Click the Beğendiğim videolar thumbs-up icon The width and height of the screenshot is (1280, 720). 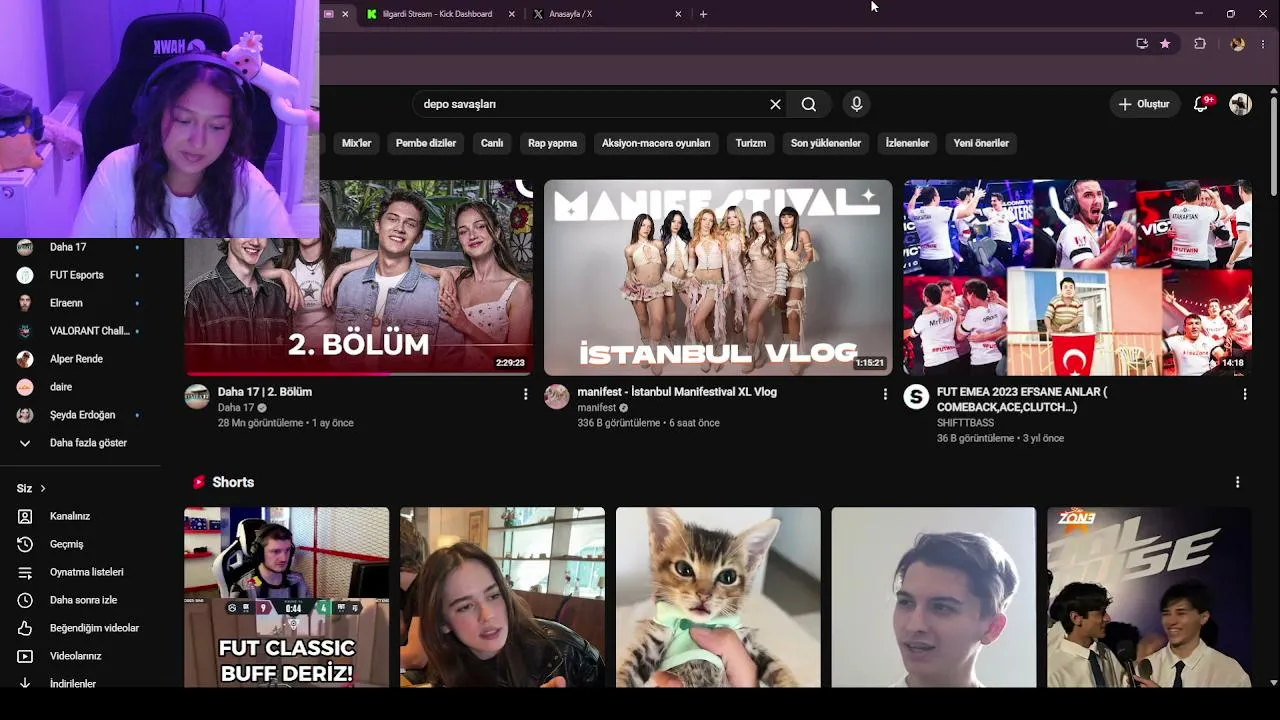tap(25, 628)
